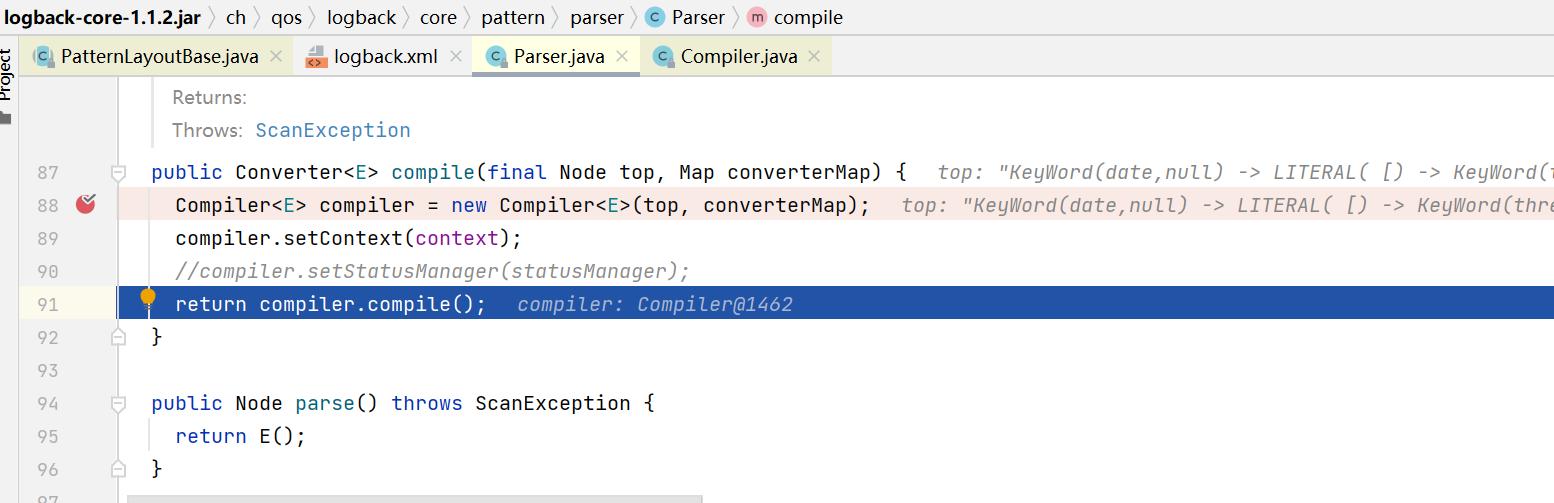Collapse the parse method at line 94
Screen dimensions: 1554x503
pos(118,403)
